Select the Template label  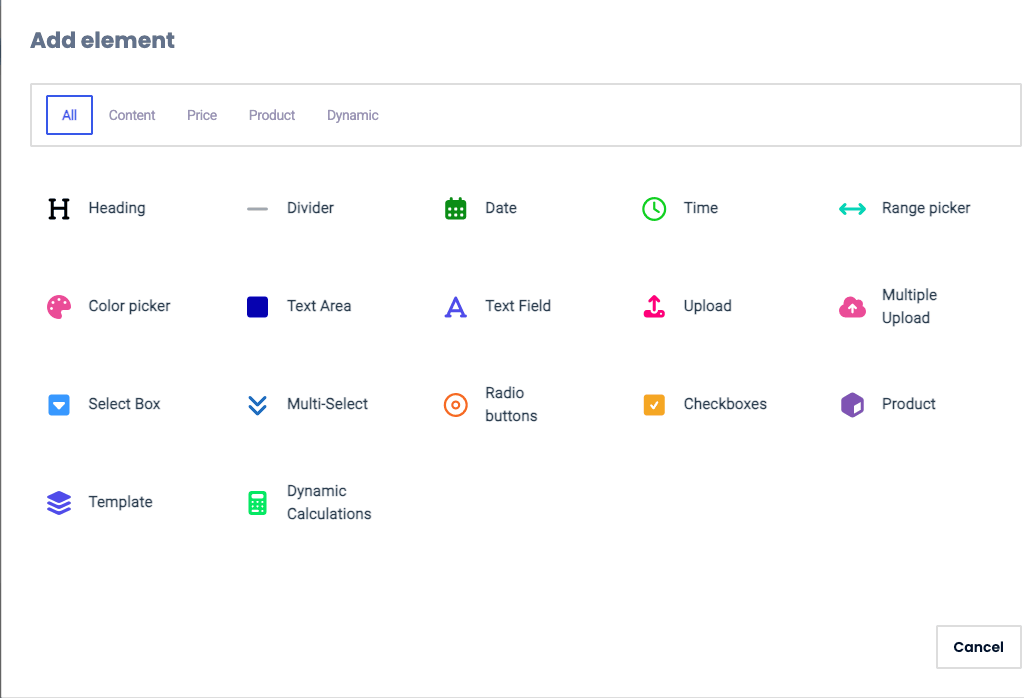tap(120, 502)
